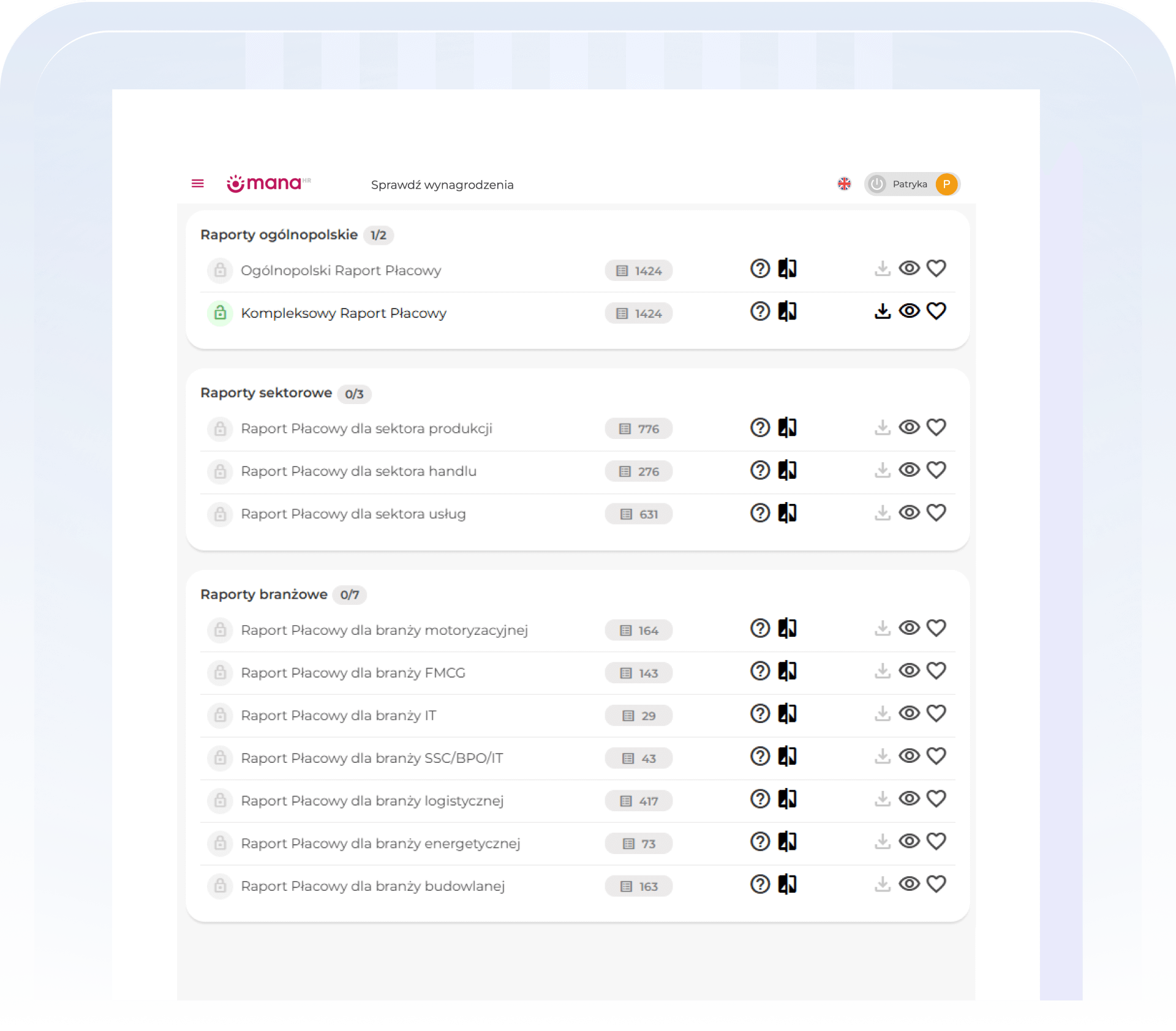The width and height of the screenshot is (1176, 1031).
Task: Open help for Ogólnopolski Raport Płacowy
Action: (x=760, y=269)
